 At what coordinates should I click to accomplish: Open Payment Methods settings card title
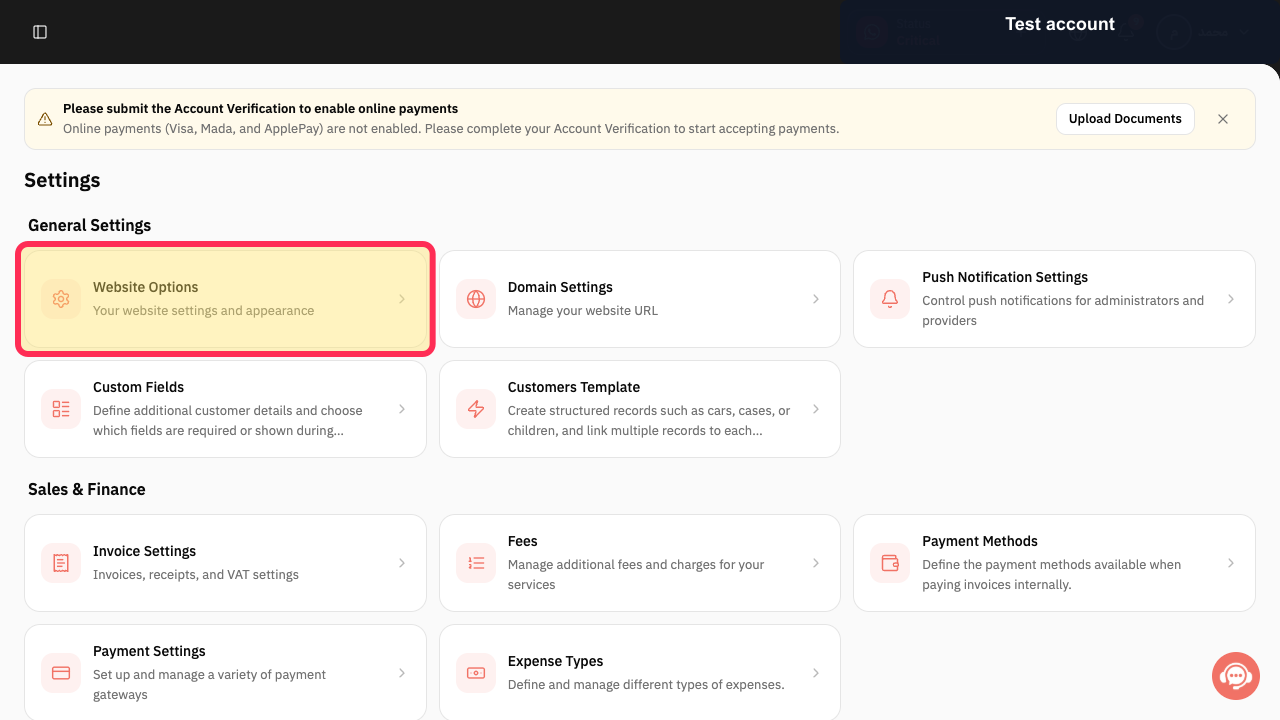pos(980,541)
